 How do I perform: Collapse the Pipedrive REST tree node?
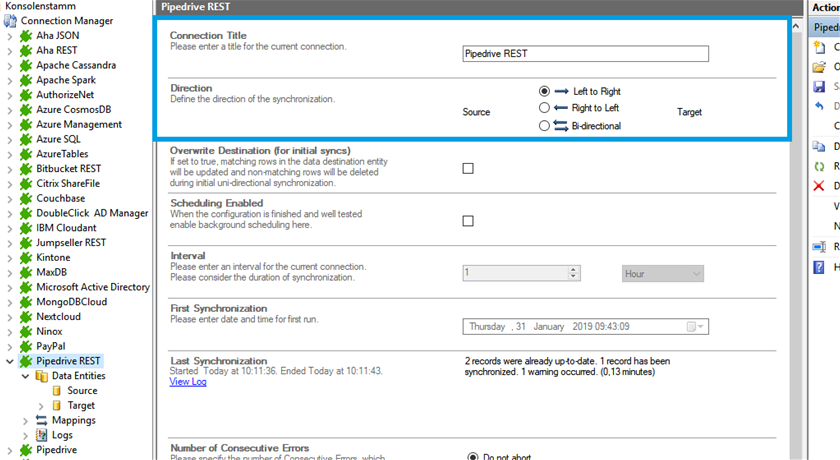click(x=10, y=361)
